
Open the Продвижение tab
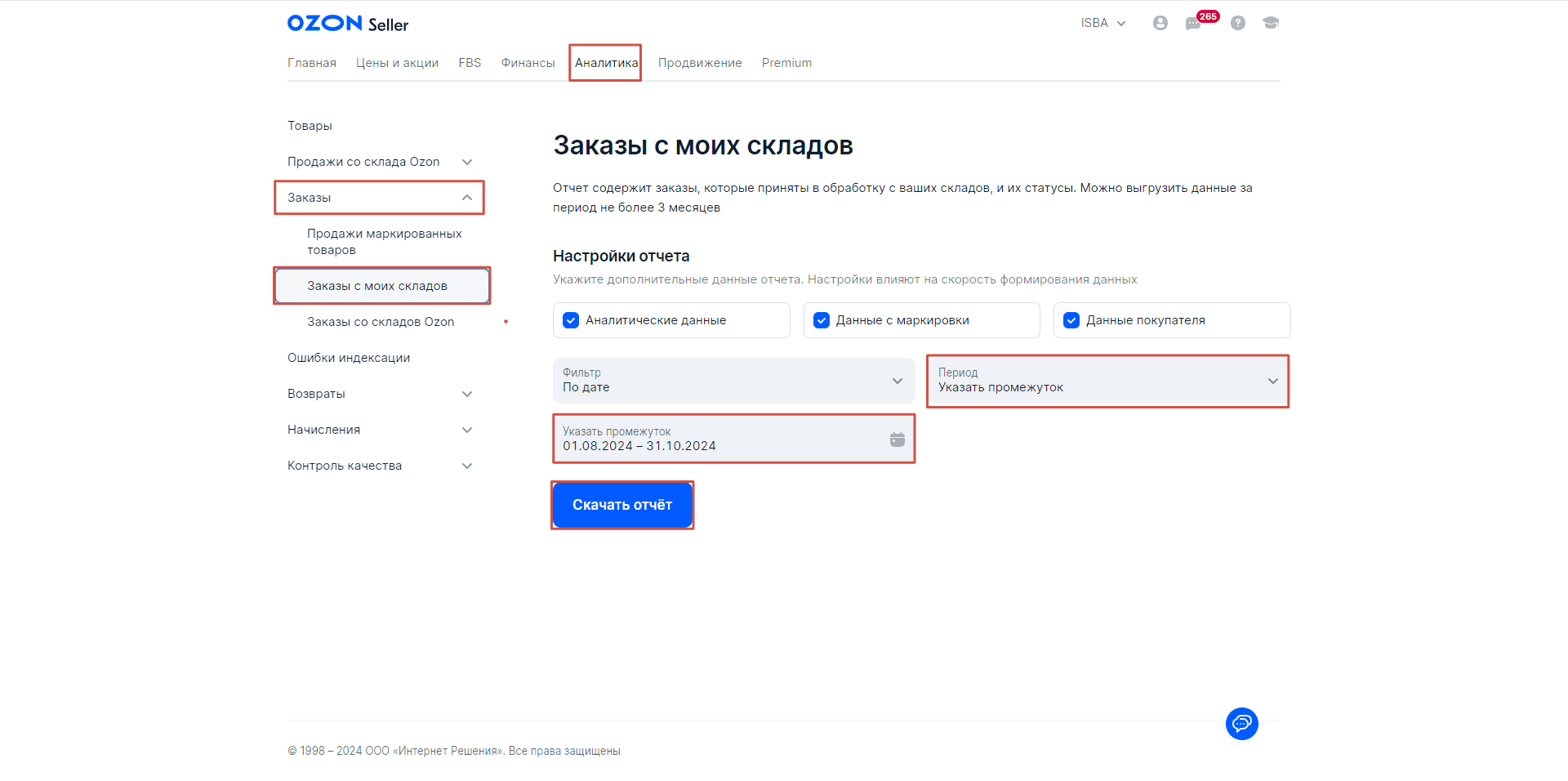pos(700,63)
